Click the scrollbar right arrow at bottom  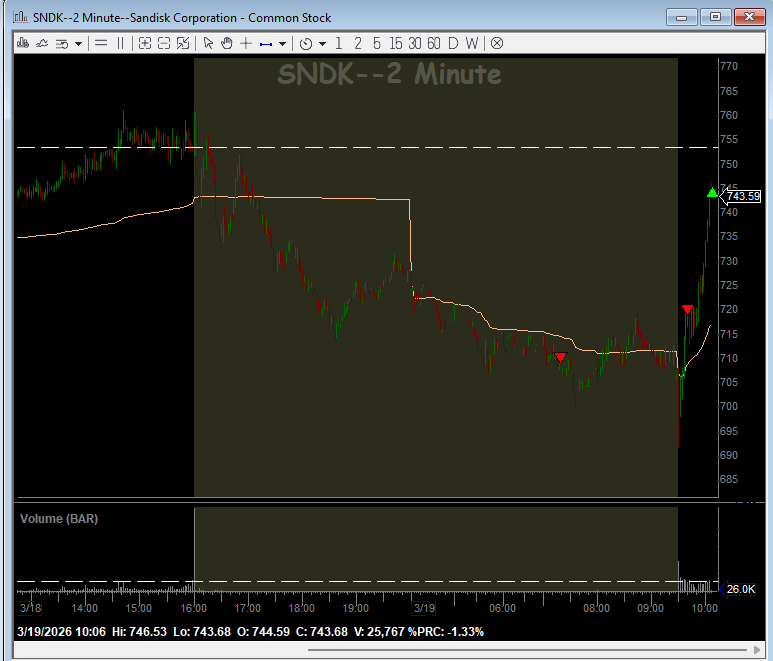[757, 650]
